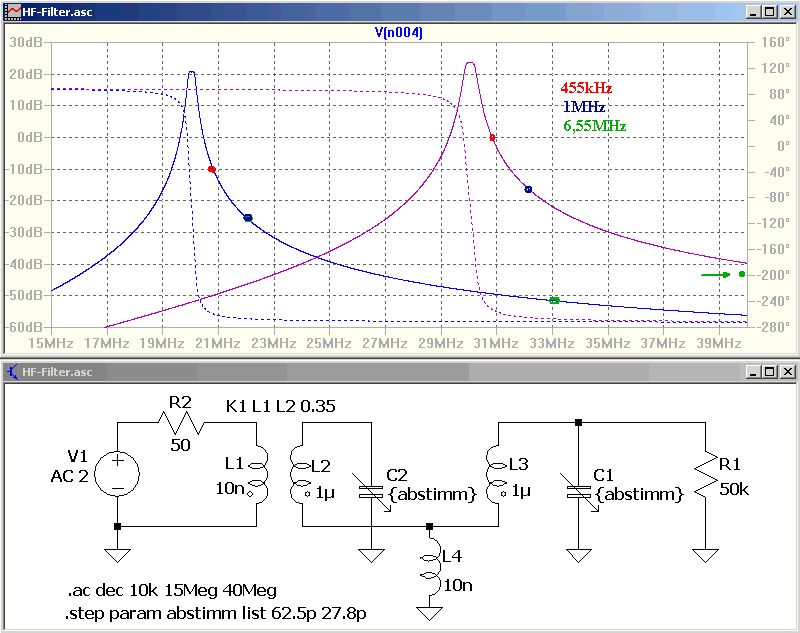
Task: Select inductor L3 symbol
Action: (x=498, y=474)
